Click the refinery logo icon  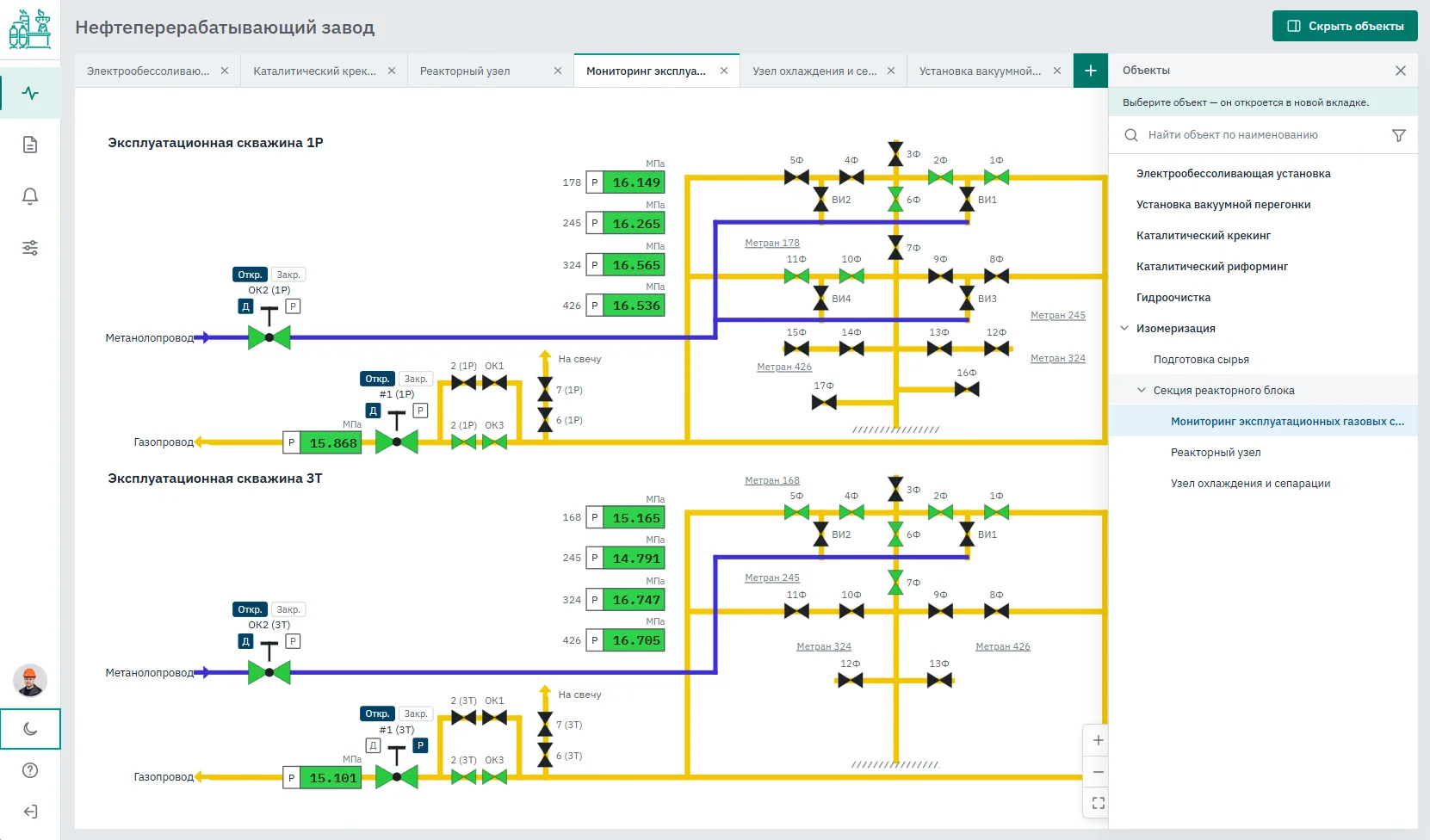coord(30,28)
